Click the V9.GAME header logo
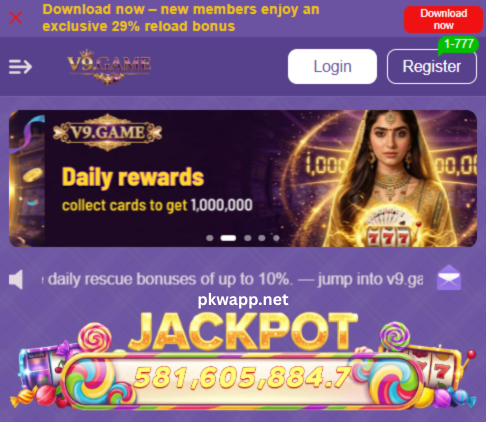 [109, 66]
